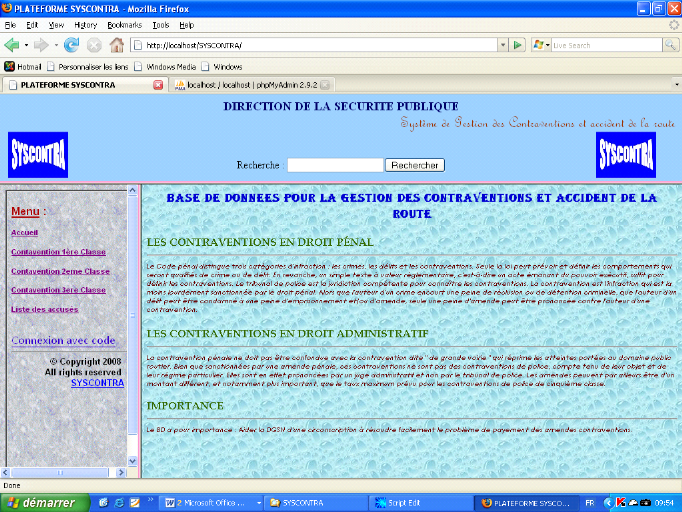The width and height of the screenshot is (682, 512).
Task: Expand hidden system tray icons arrow
Action: [608, 503]
